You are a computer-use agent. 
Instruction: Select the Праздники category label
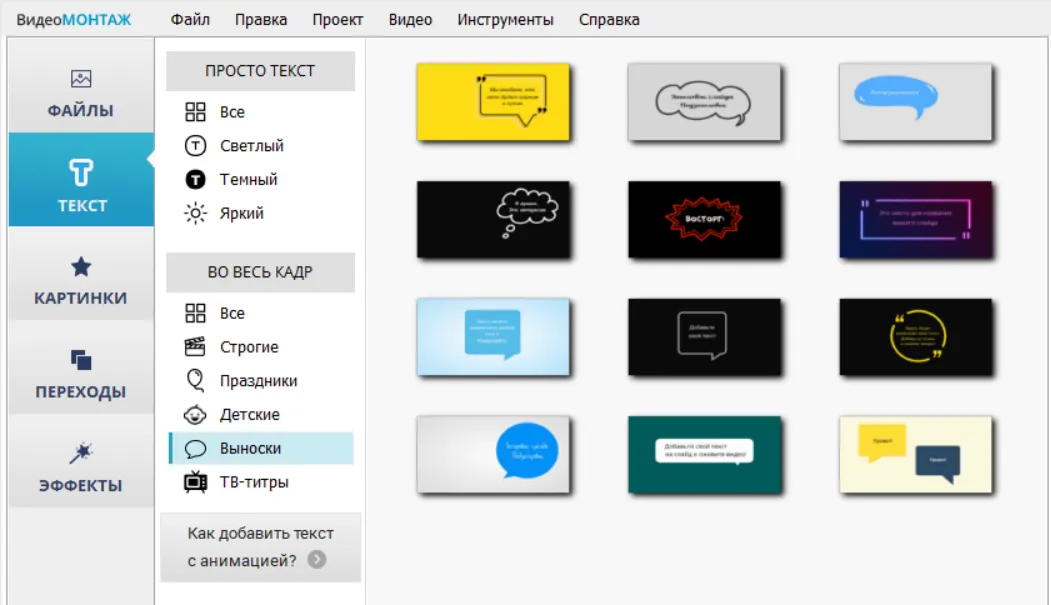click(x=259, y=381)
